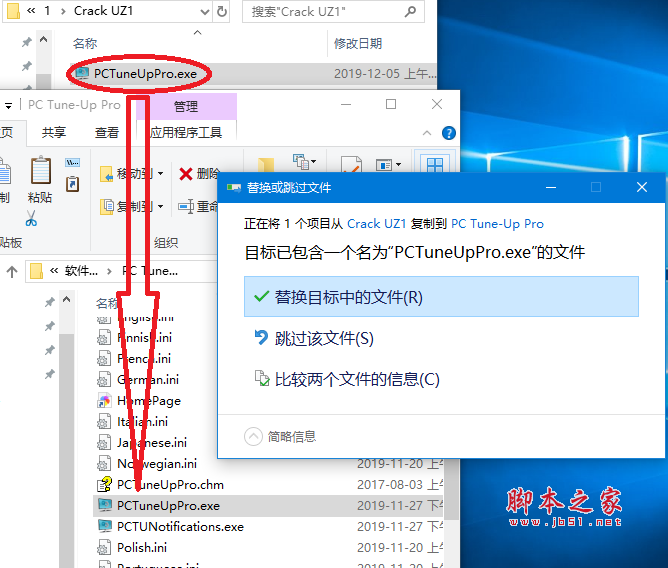Click the Polish.ini file icon
Viewport: 668px width, 568px height.
pyautogui.click(x=104, y=548)
